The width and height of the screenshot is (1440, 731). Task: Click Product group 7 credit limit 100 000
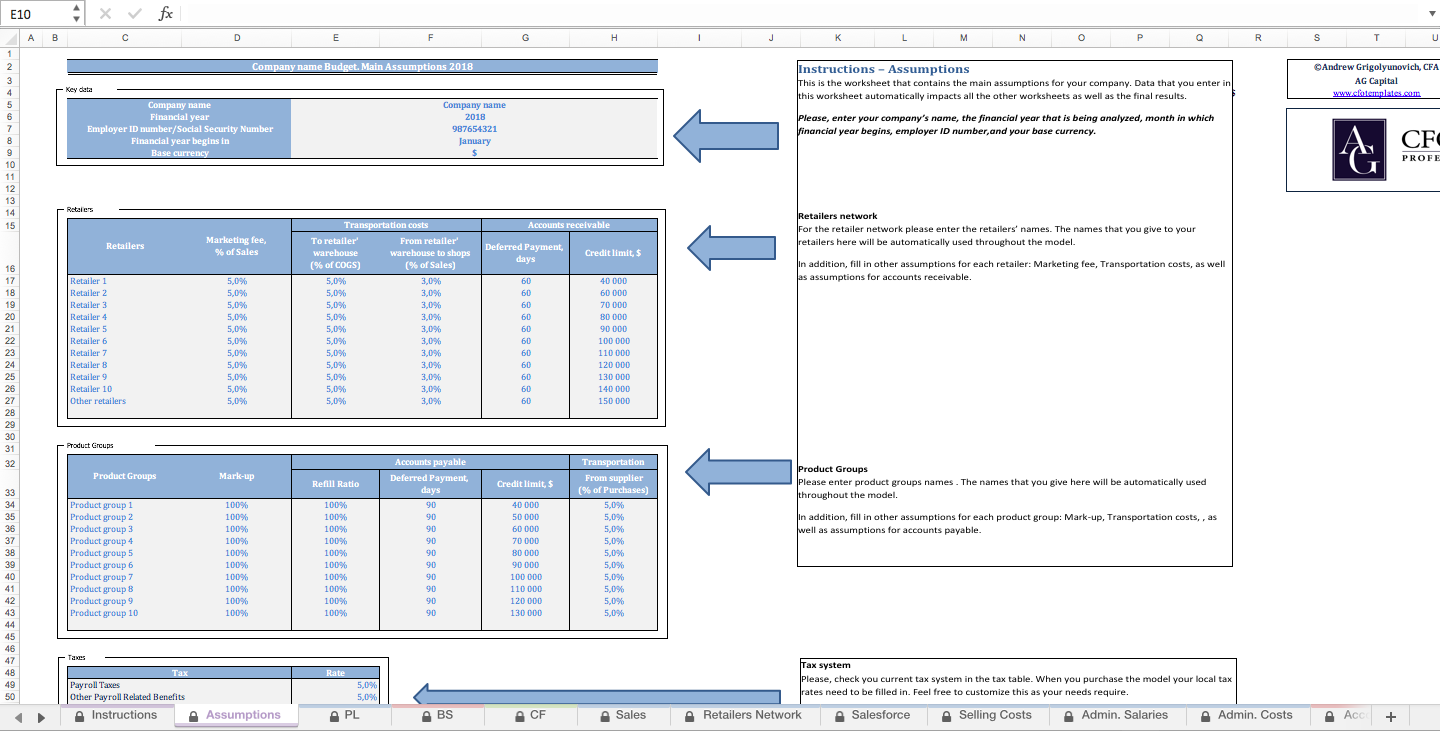(526, 577)
